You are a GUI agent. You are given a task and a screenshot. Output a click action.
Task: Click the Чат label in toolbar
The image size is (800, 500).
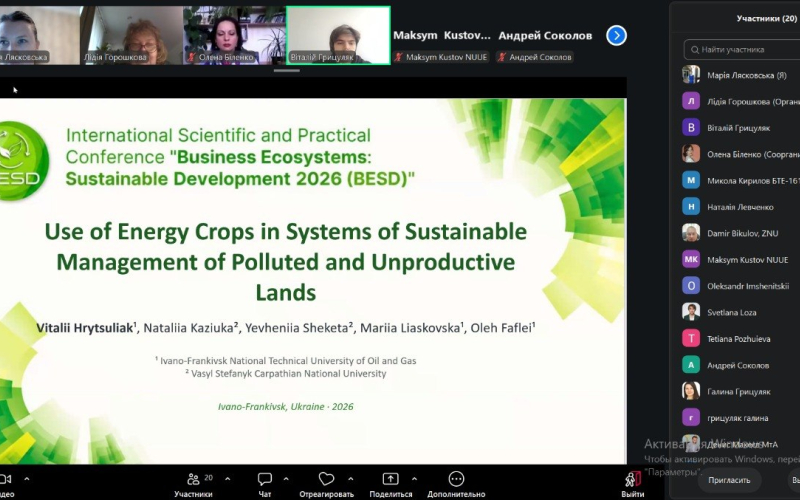(x=265, y=494)
